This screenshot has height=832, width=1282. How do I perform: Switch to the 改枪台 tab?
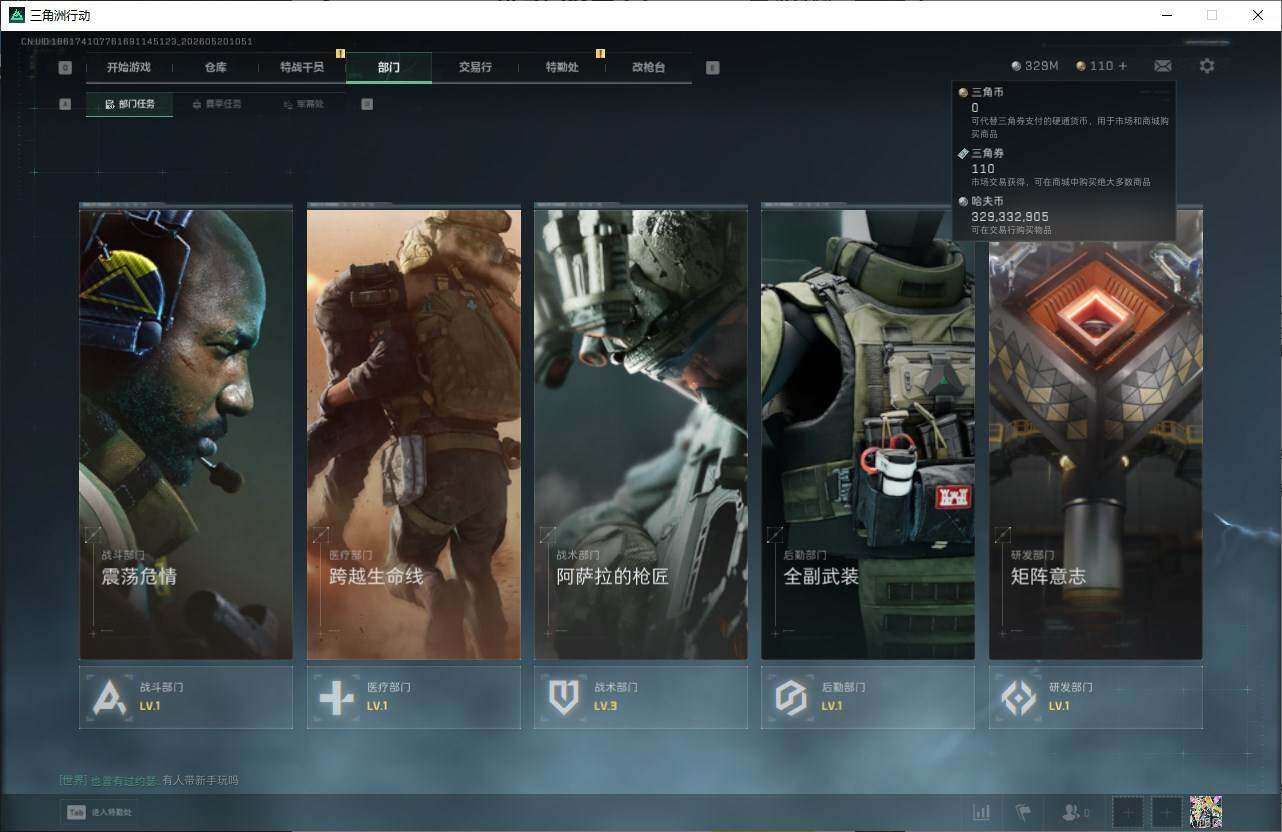648,67
